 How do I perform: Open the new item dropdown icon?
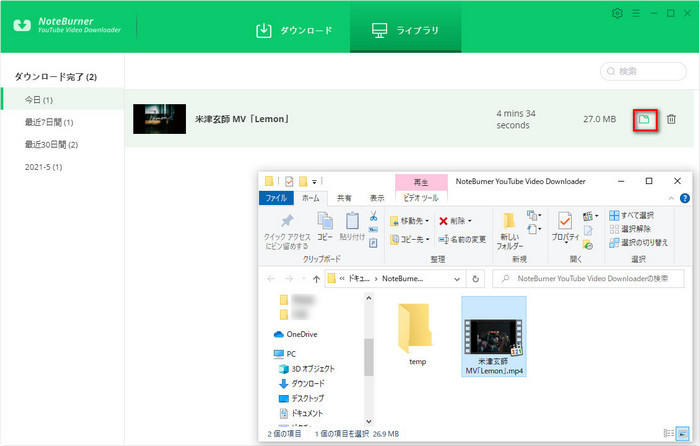534,216
